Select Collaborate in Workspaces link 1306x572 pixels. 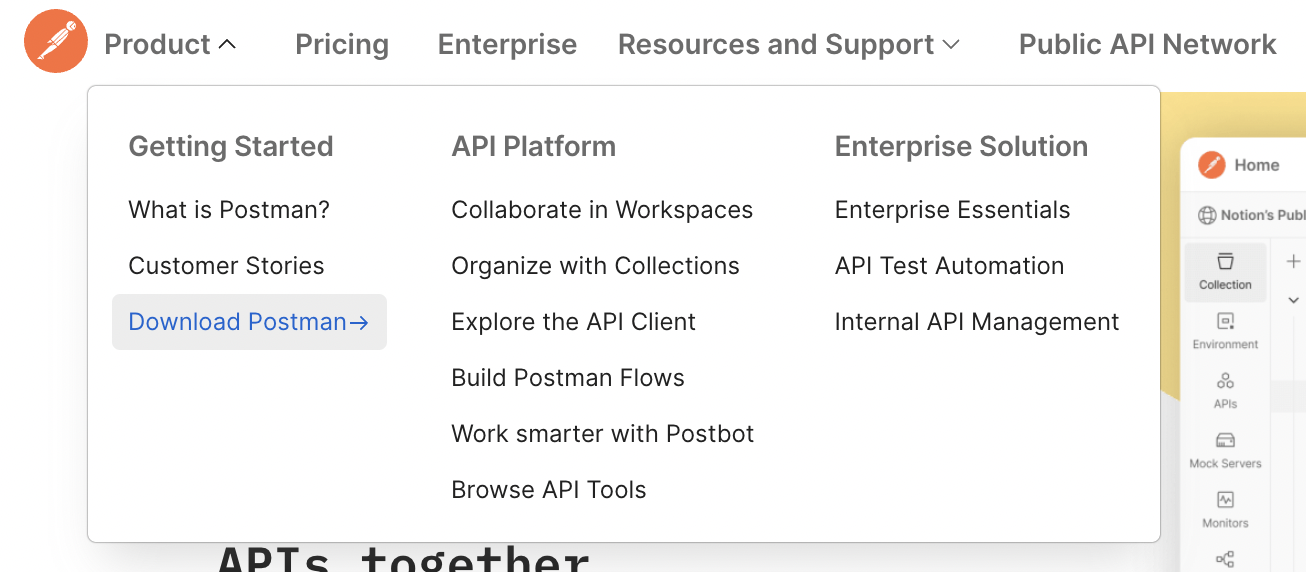[602, 210]
